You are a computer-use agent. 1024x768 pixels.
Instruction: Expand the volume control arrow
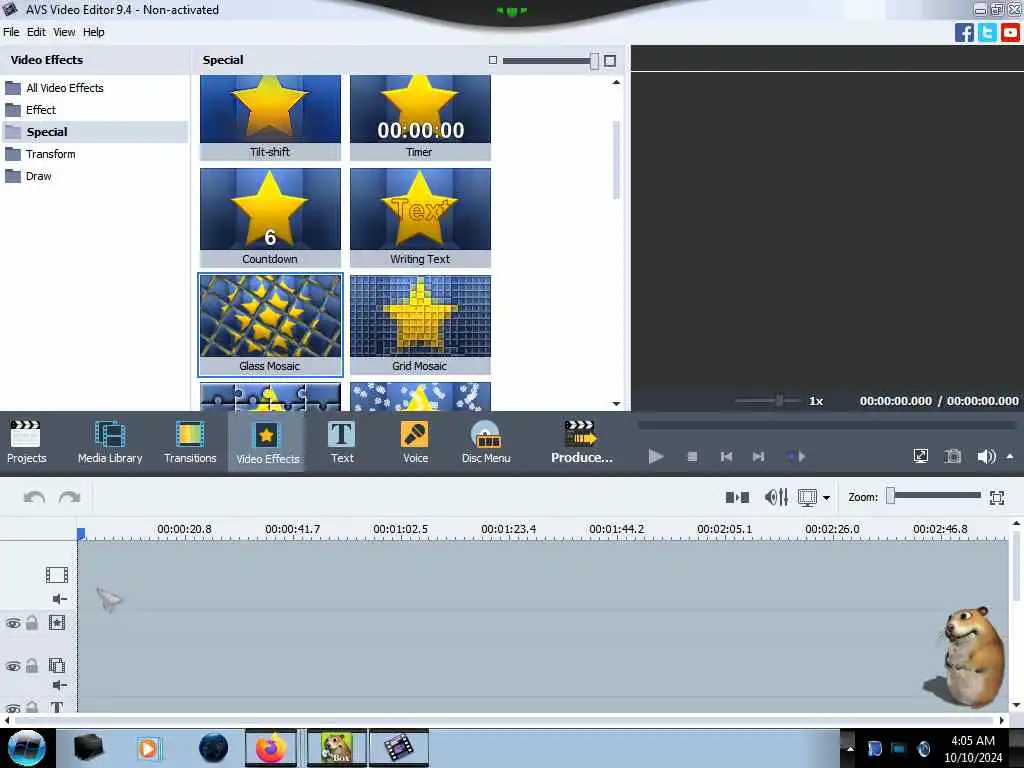click(x=1010, y=456)
